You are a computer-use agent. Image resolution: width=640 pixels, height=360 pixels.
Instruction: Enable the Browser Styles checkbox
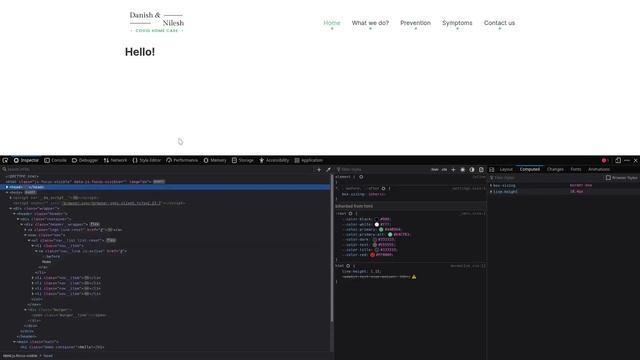(x=608, y=178)
